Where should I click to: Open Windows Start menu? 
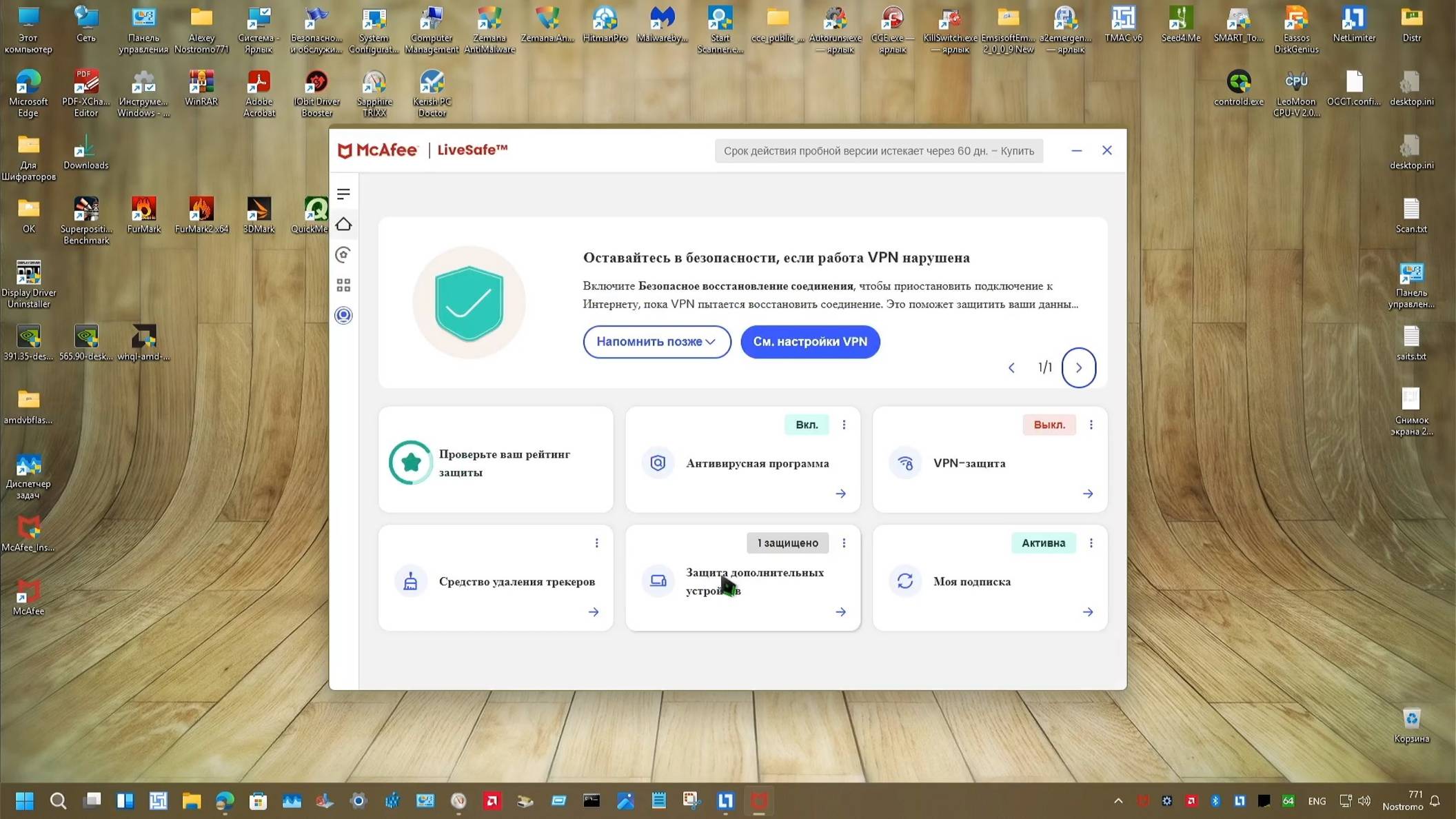25,800
